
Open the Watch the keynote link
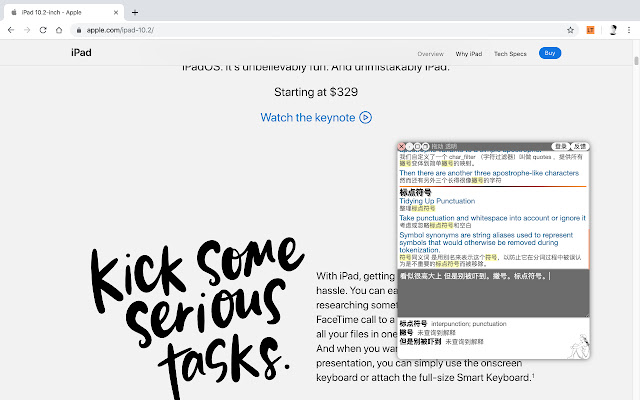point(316,118)
